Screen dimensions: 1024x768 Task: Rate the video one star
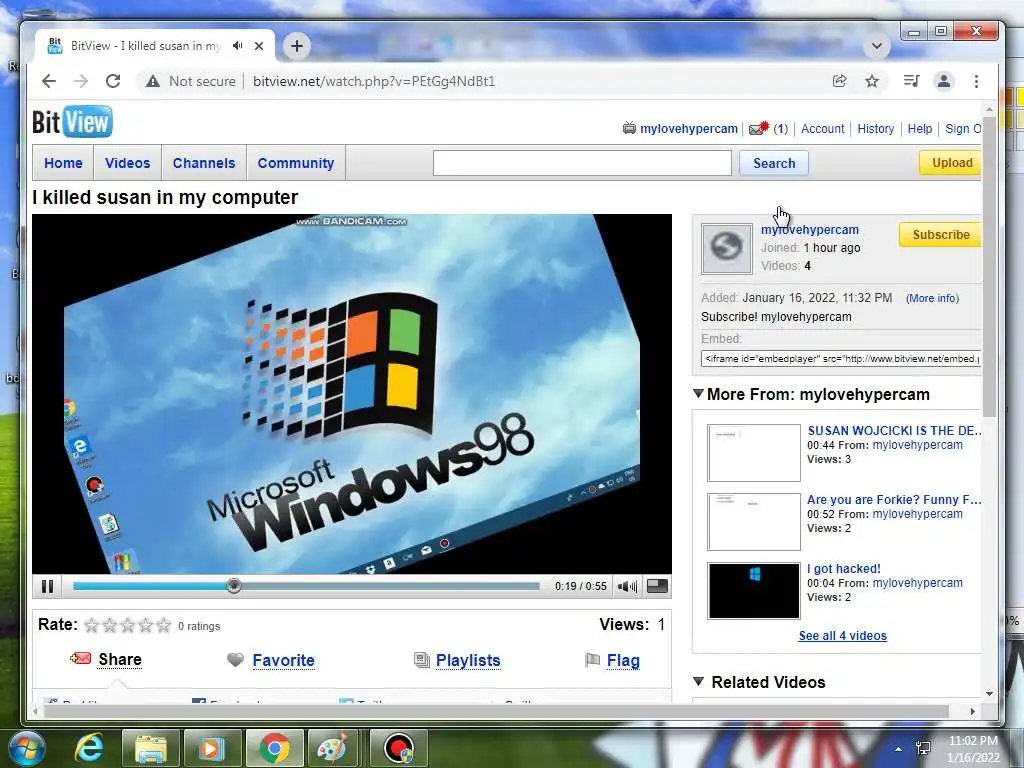(92, 626)
